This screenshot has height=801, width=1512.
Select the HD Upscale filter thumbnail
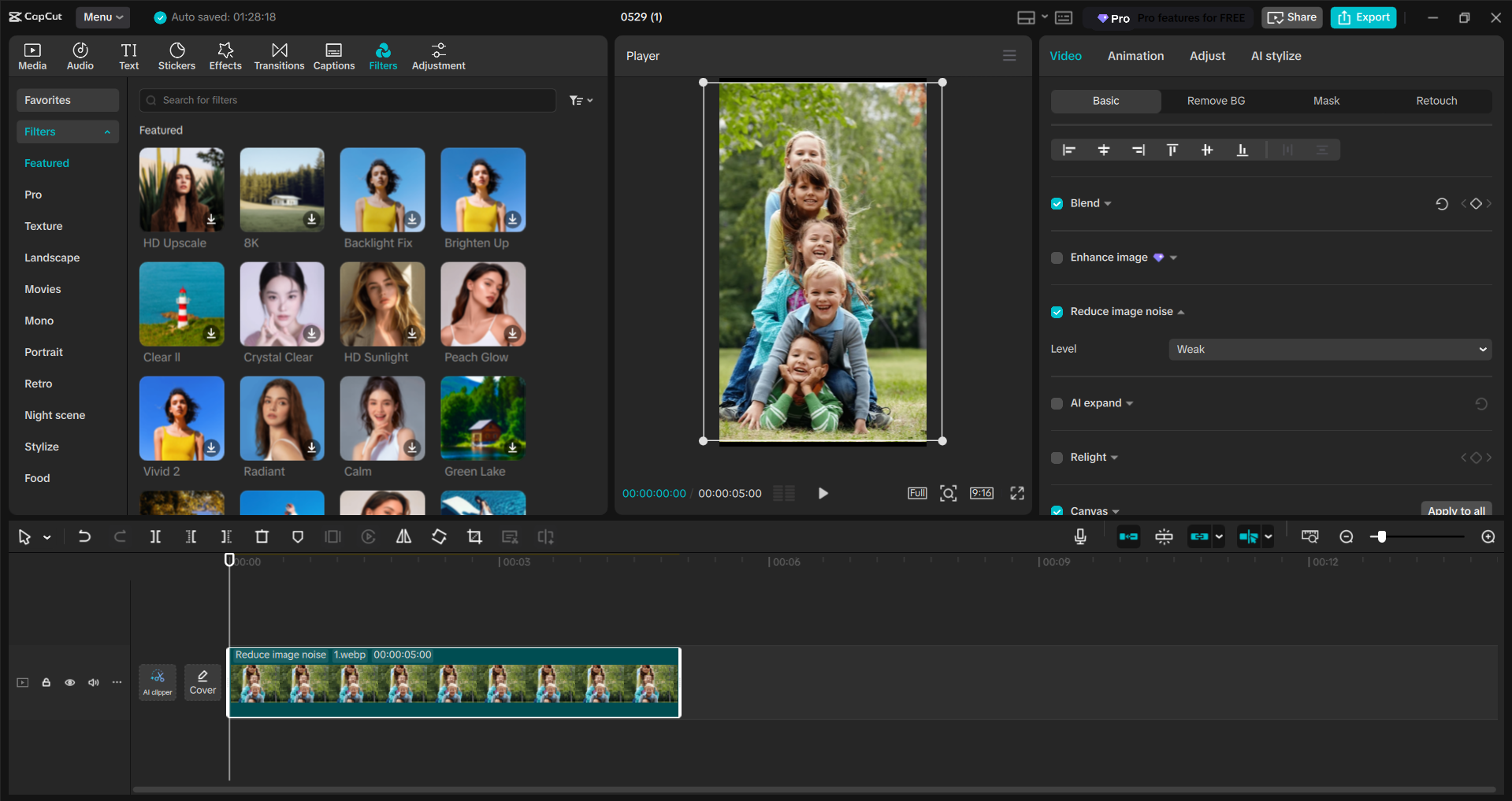(x=181, y=190)
